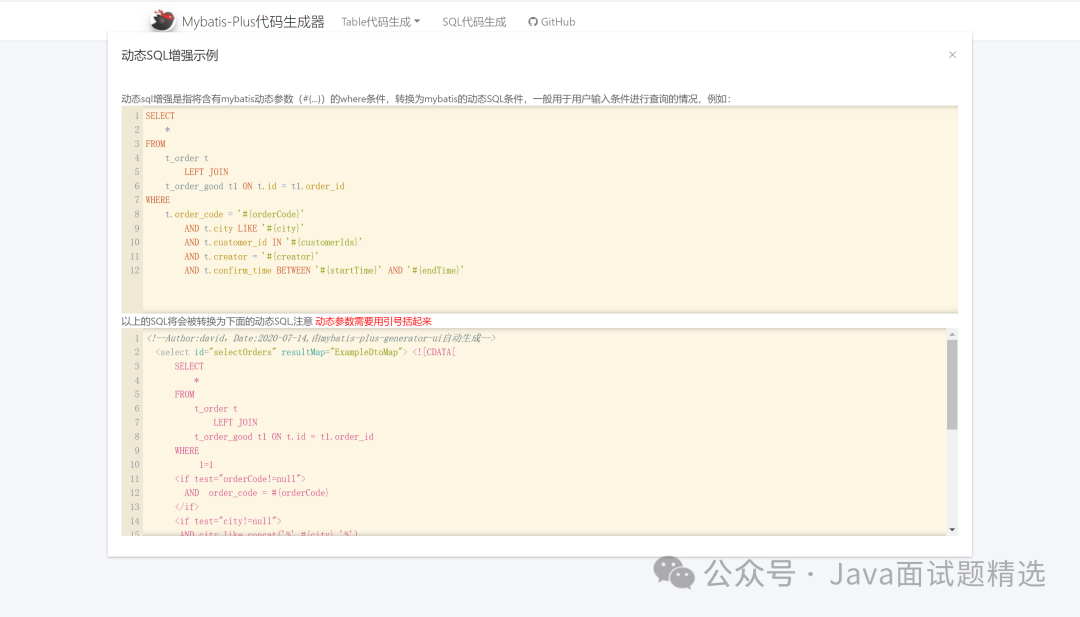This screenshot has height=617, width=1080.
Task: Close the 动态SQL增强示例 dialog
Action: tap(952, 55)
